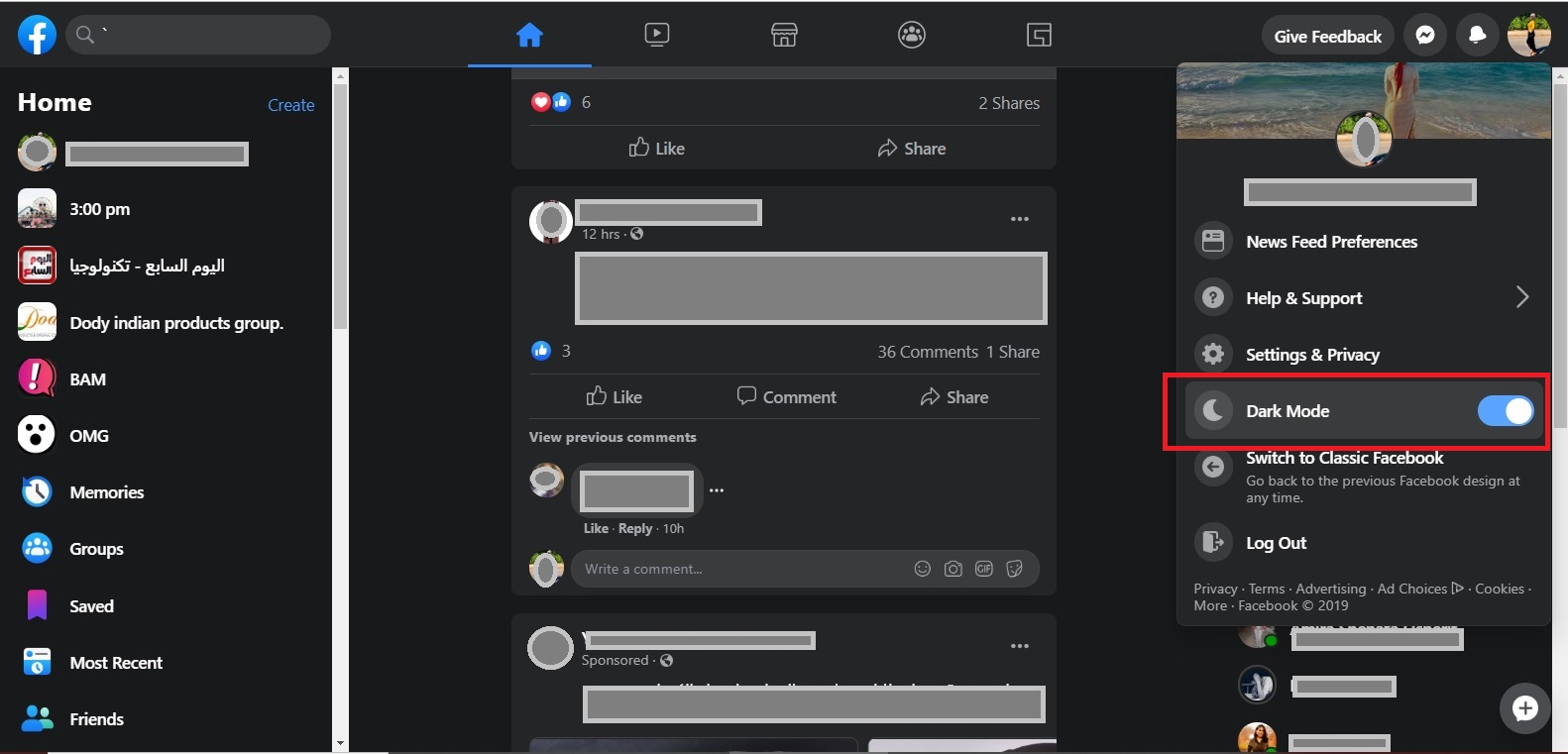Click left sidebar scrollbar down arrow
This screenshot has height=754, width=1568.
click(340, 742)
